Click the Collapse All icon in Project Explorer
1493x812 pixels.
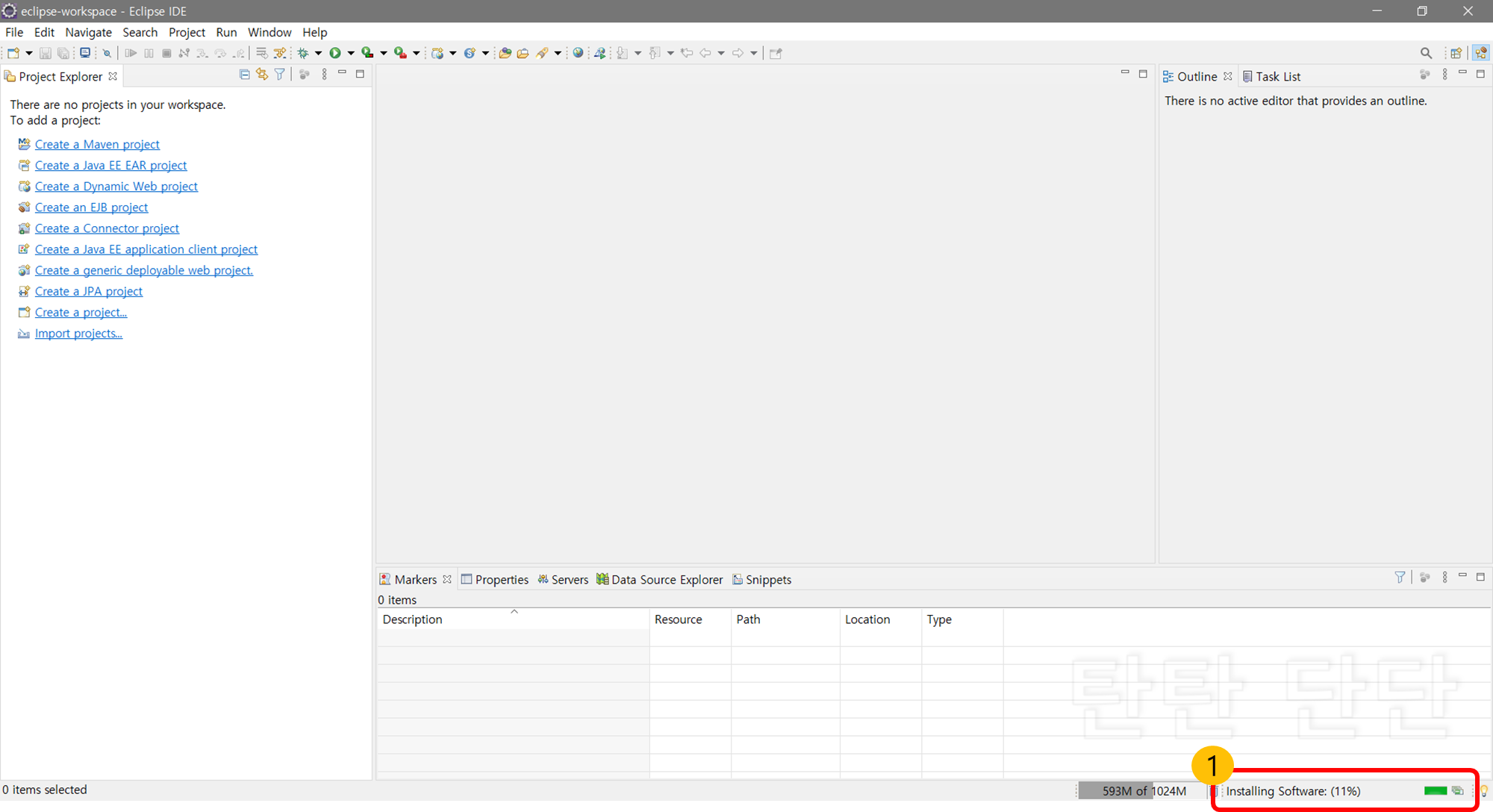click(244, 75)
